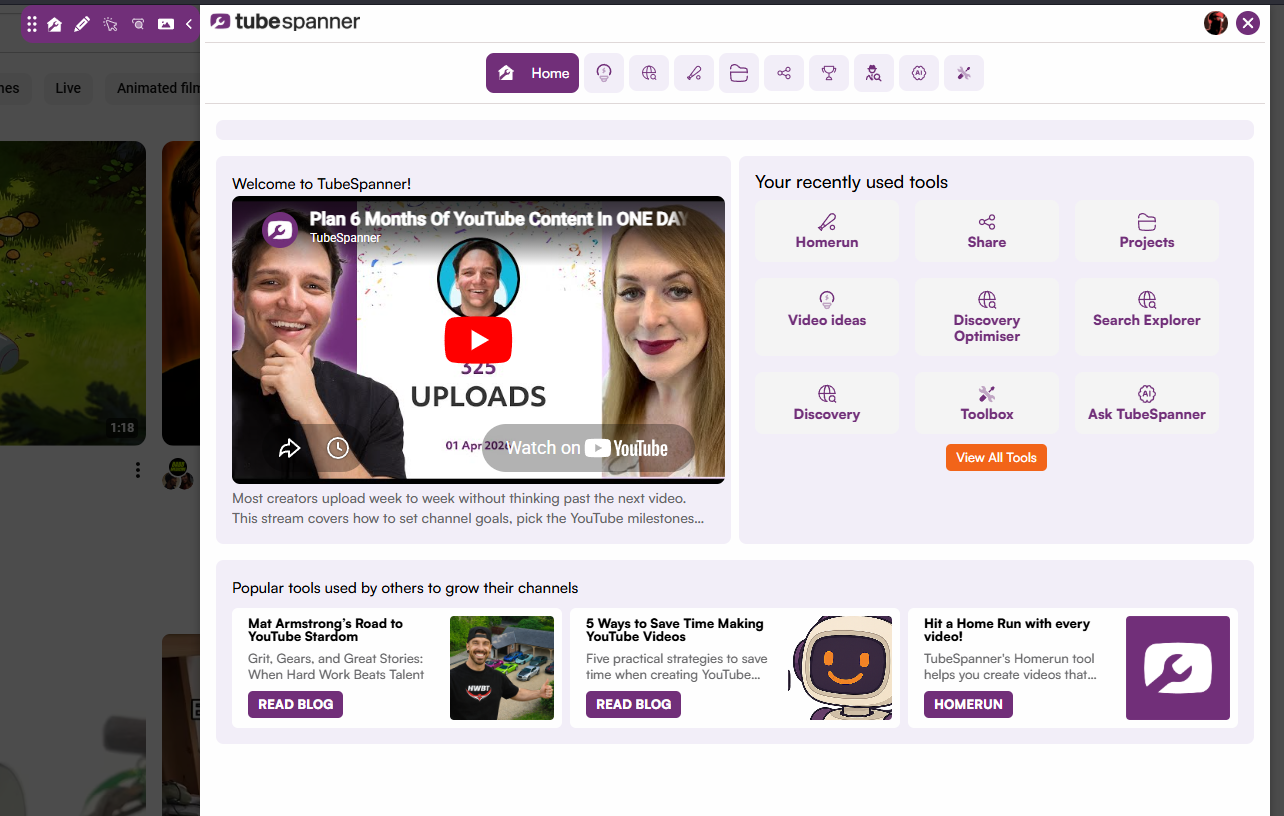1284x816 pixels.
Task: Open Video ideas lightbulb icon in top navigation
Action: pos(604,73)
